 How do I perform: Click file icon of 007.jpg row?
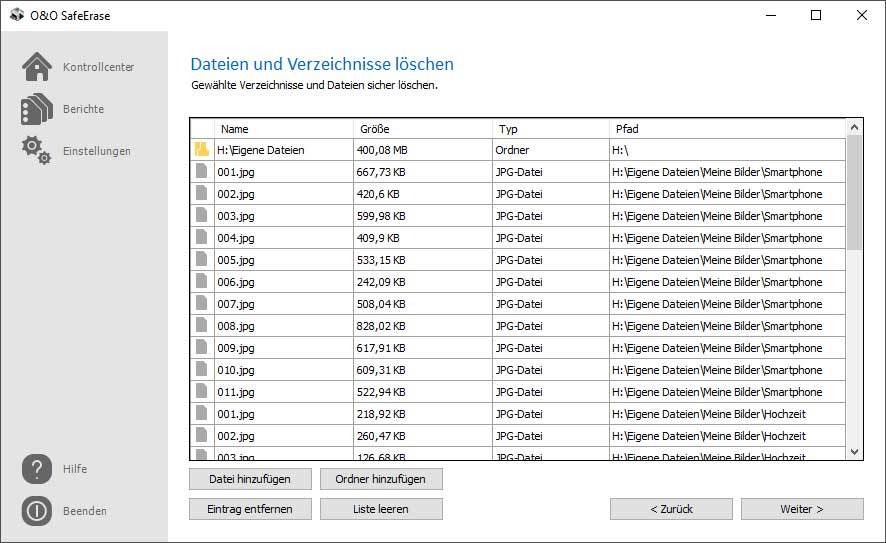(202, 303)
